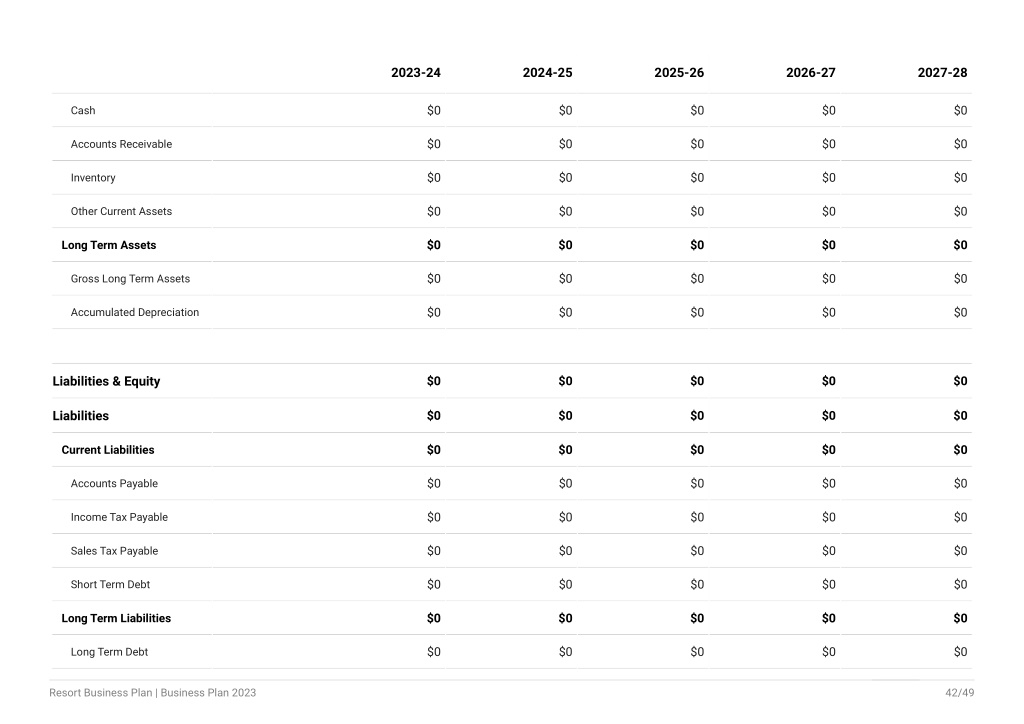
Task: Click the Long Term Assets heading
Action: click(x=109, y=245)
